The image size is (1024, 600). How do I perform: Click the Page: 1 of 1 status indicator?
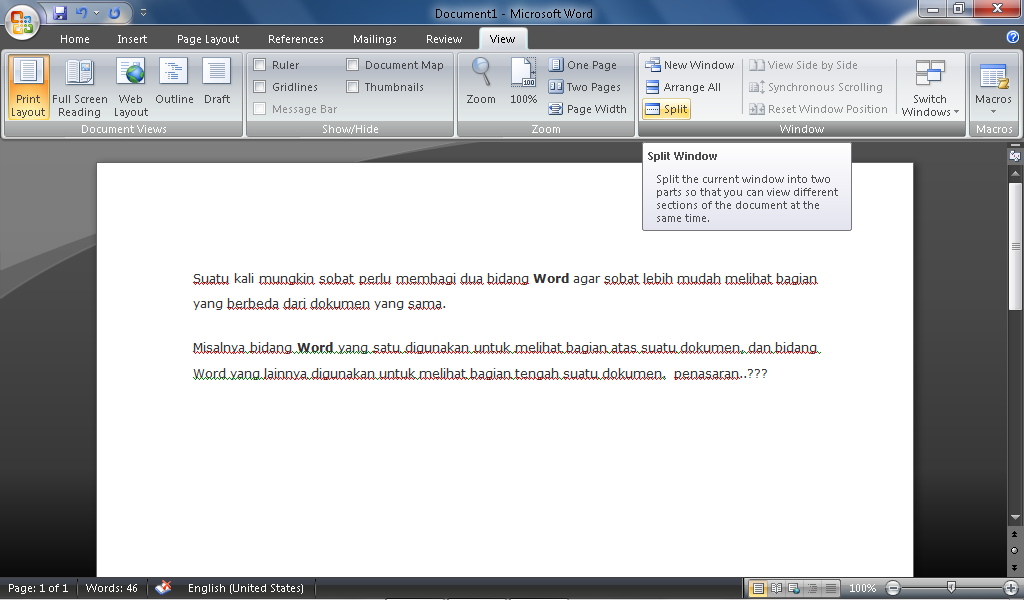[38, 588]
